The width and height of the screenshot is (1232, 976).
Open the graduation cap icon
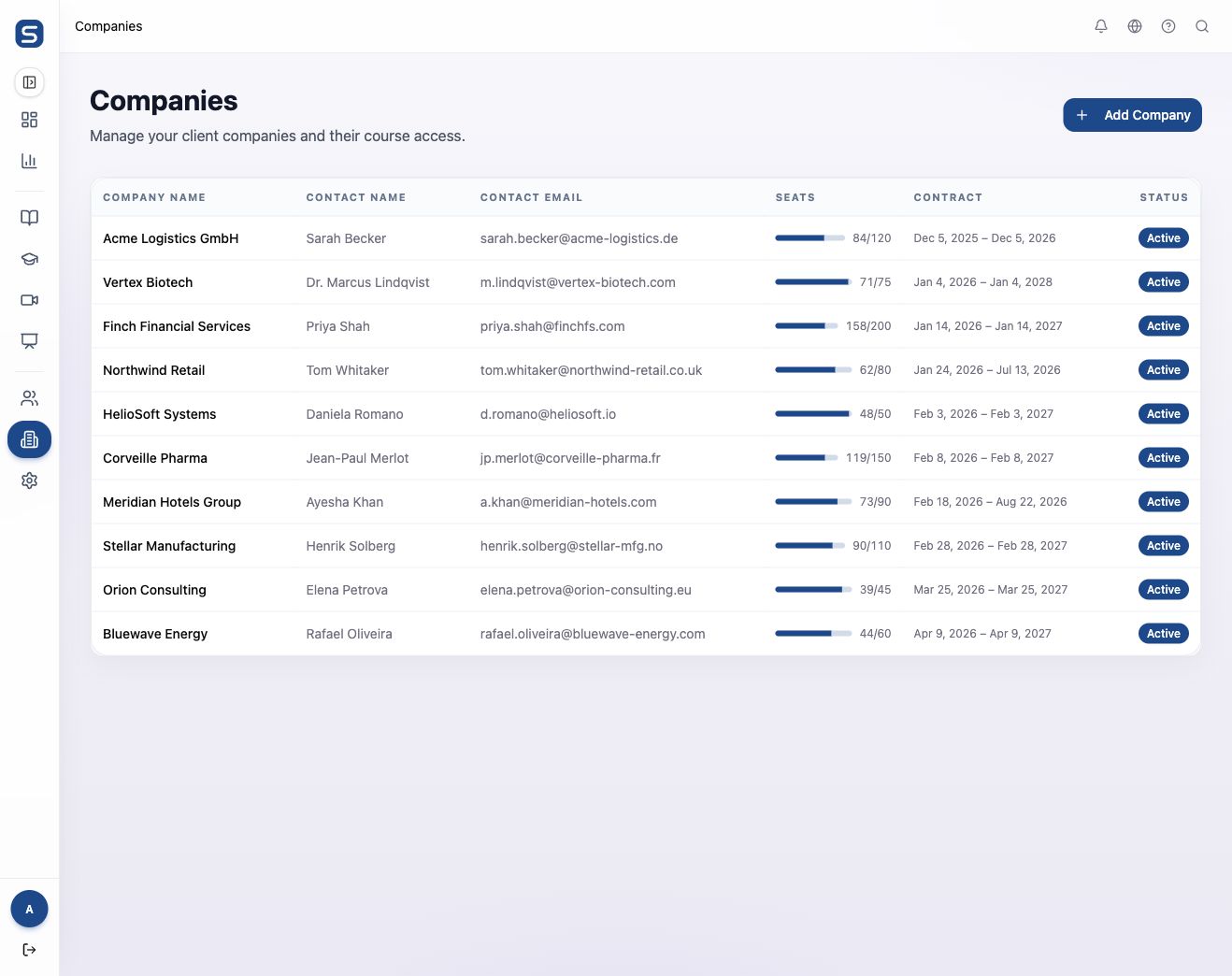pyautogui.click(x=30, y=259)
